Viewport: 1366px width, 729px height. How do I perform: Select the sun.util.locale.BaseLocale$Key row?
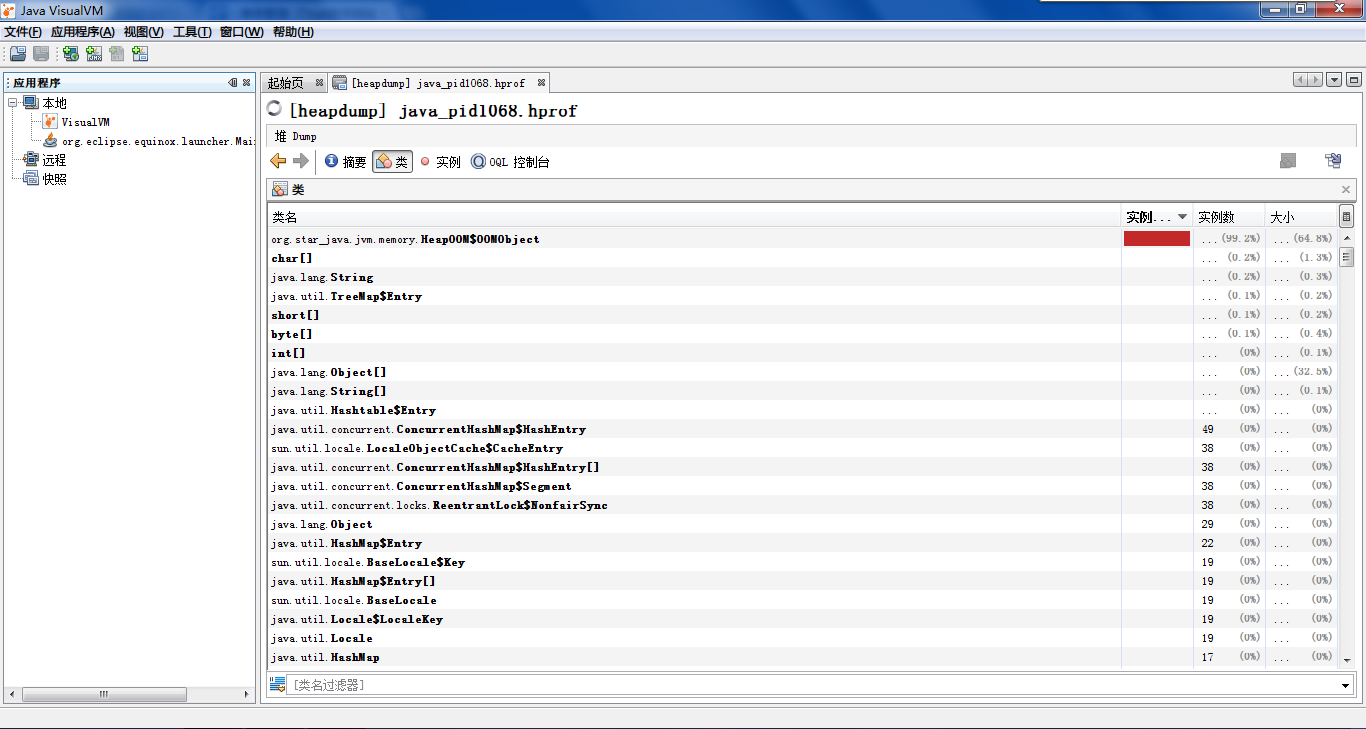(x=803, y=562)
